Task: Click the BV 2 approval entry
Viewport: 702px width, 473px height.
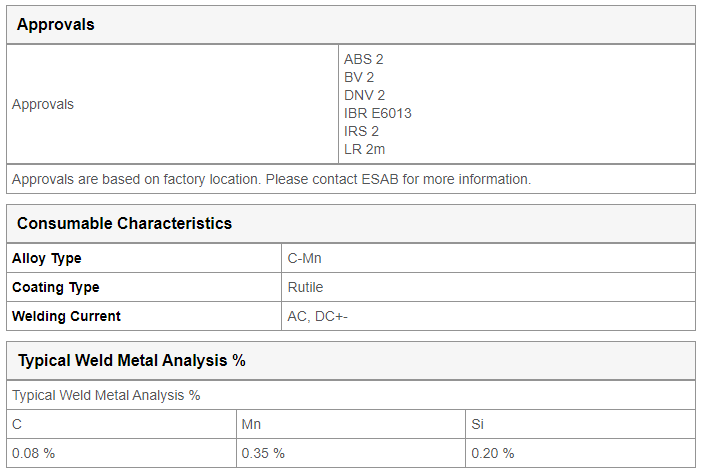Action: [x=359, y=77]
